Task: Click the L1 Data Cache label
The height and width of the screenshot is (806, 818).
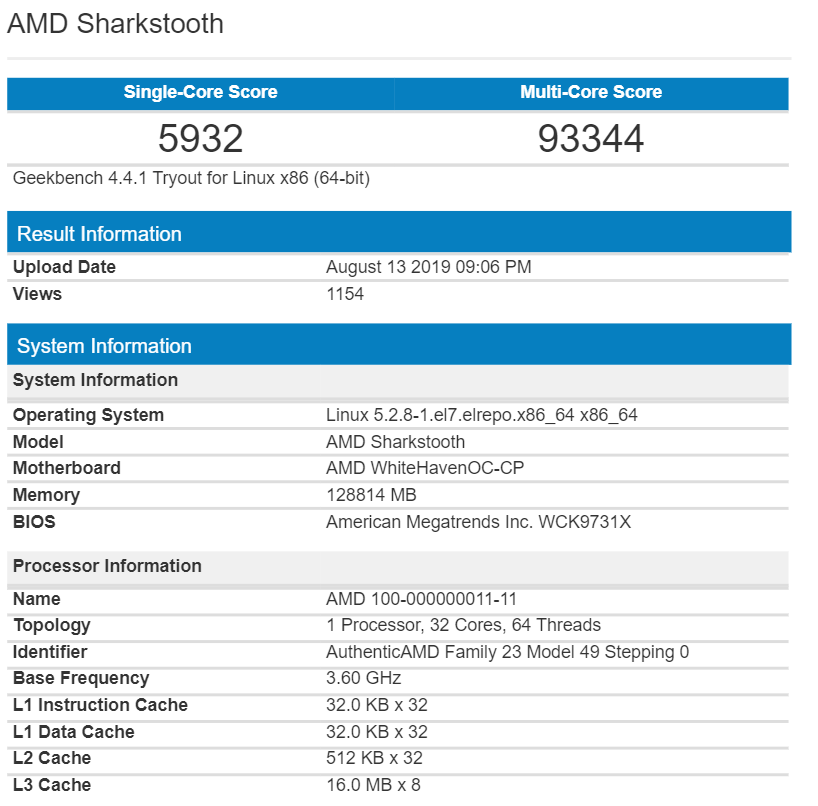Action: tap(74, 732)
